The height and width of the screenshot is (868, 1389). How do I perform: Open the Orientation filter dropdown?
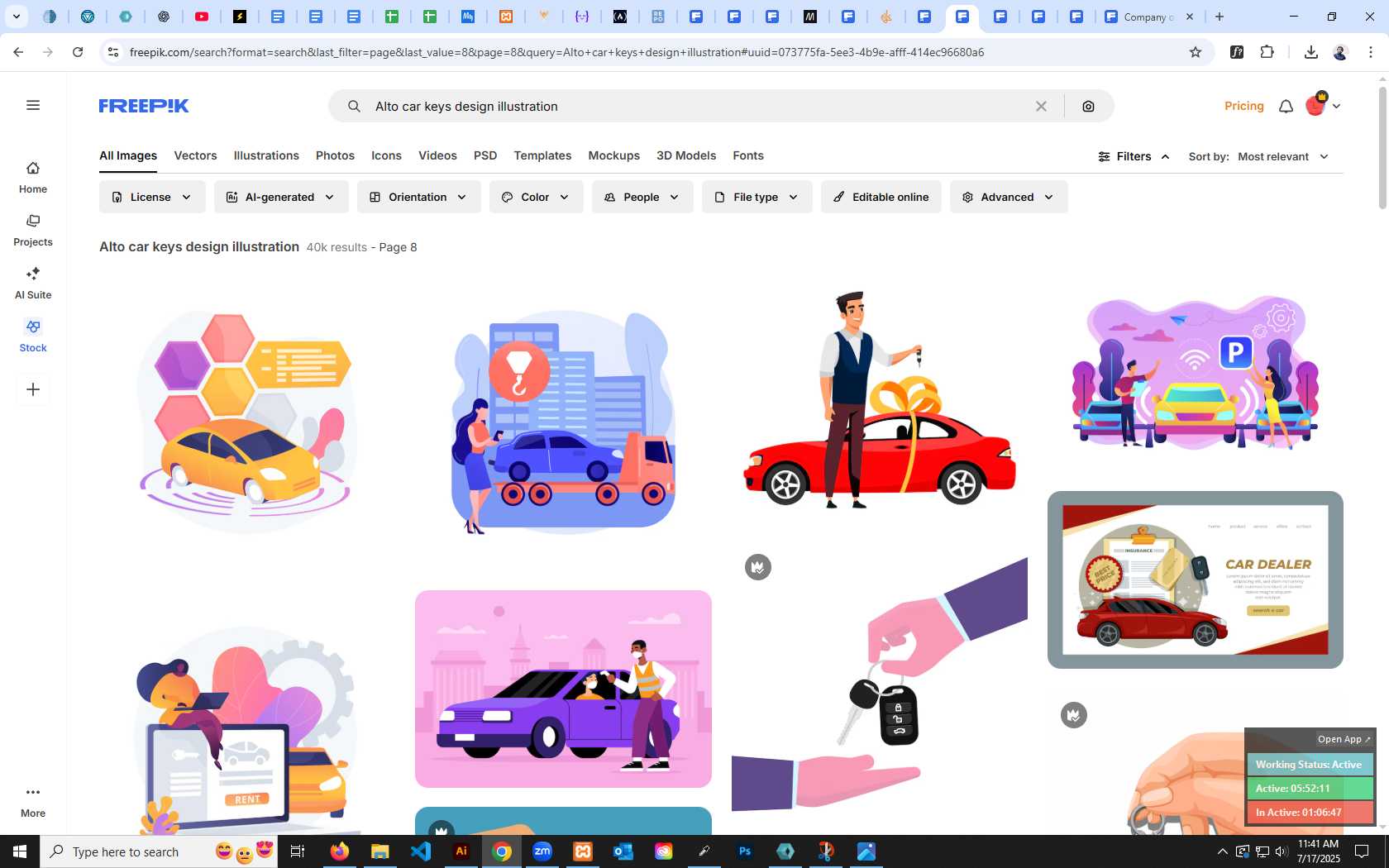(x=418, y=197)
